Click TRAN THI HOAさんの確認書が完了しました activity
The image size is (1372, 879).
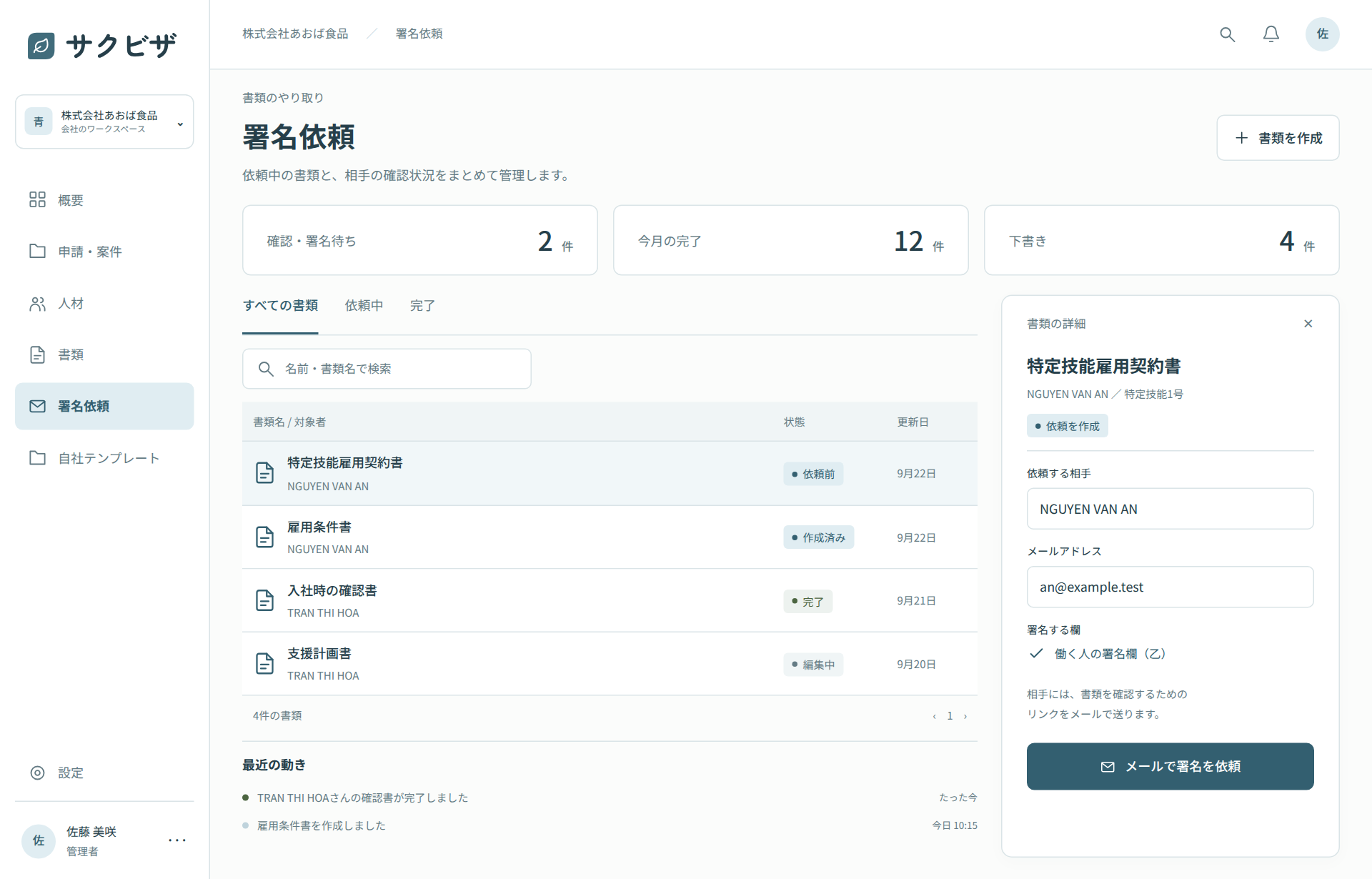pyautogui.click(x=362, y=798)
